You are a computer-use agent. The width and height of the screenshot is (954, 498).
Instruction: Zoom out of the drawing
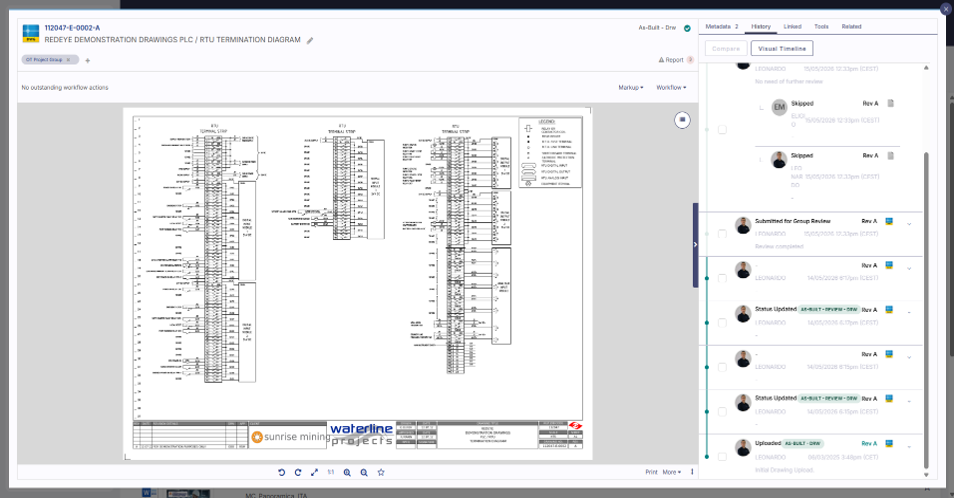click(x=364, y=472)
